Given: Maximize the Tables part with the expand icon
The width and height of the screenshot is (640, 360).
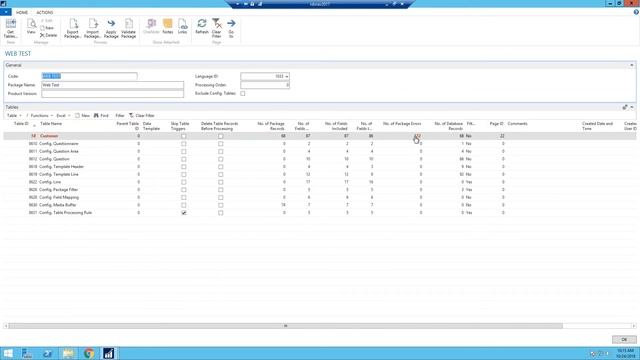Looking at the screenshot, I should tap(625, 107).
